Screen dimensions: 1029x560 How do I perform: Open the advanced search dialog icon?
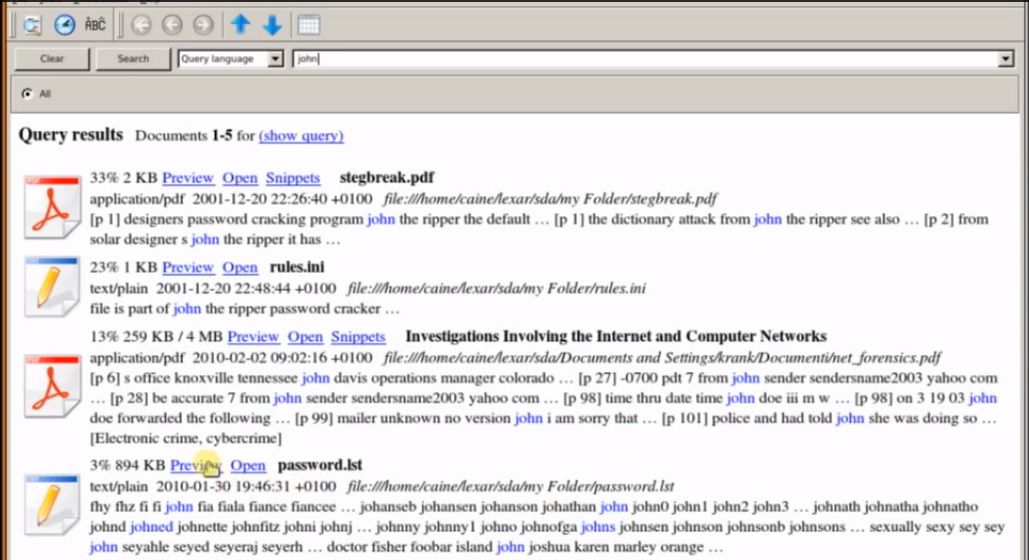click(32, 26)
